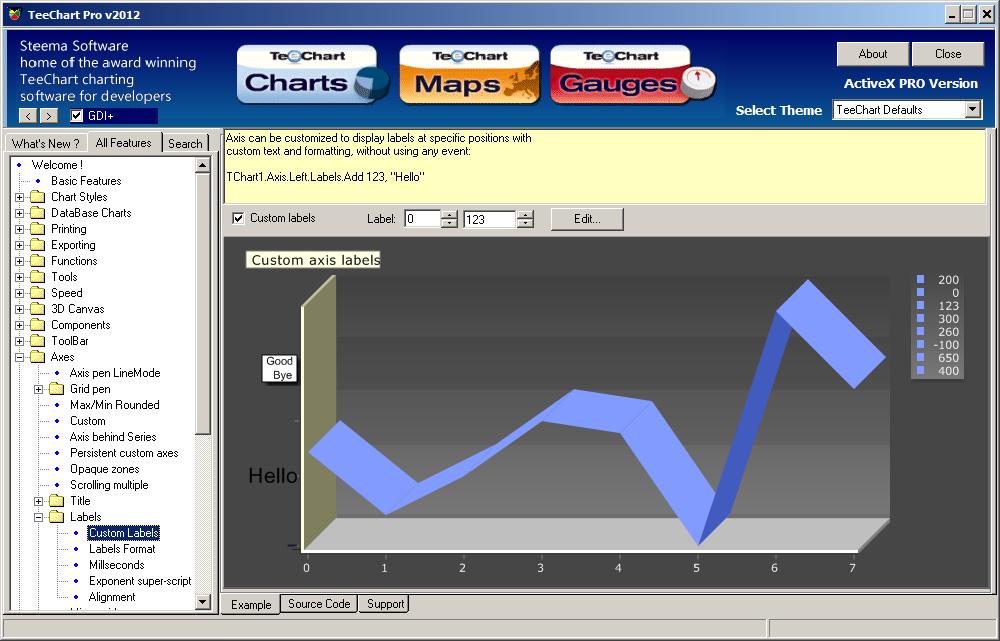Click the Components folder icon
The image size is (1000, 641).
coord(38,324)
